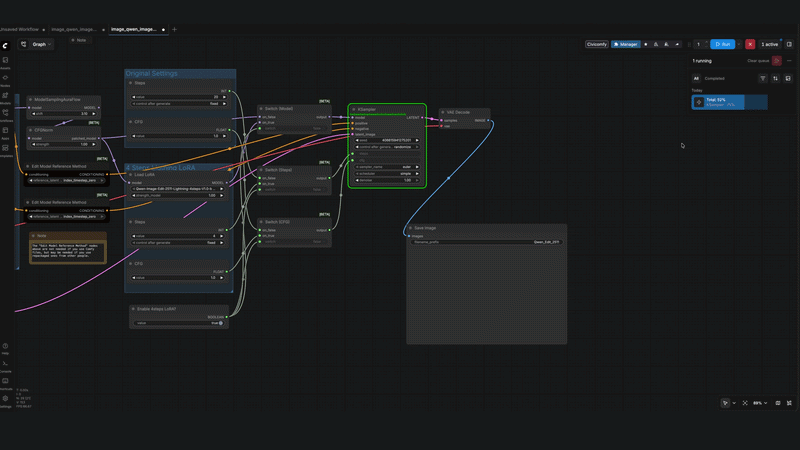This screenshot has width=800, height=450.
Task: Open keyboard Shortcuts from the sidebar
Action: click(x=5, y=383)
